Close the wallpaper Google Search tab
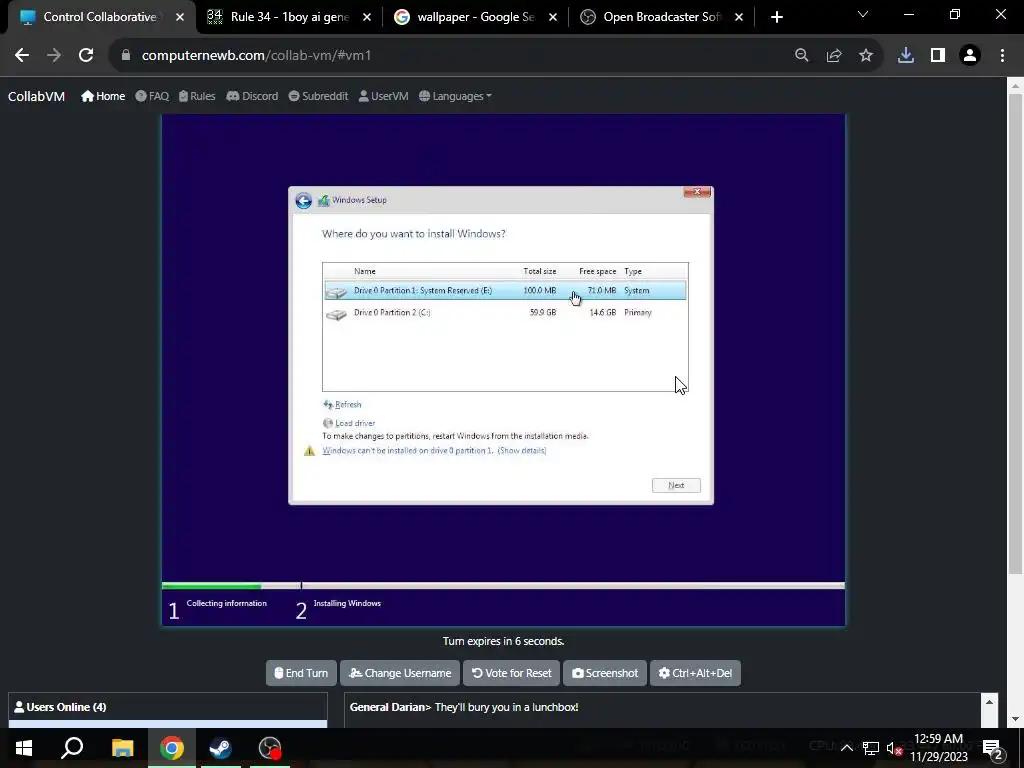The width and height of the screenshot is (1024, 768). pos(552,17)
